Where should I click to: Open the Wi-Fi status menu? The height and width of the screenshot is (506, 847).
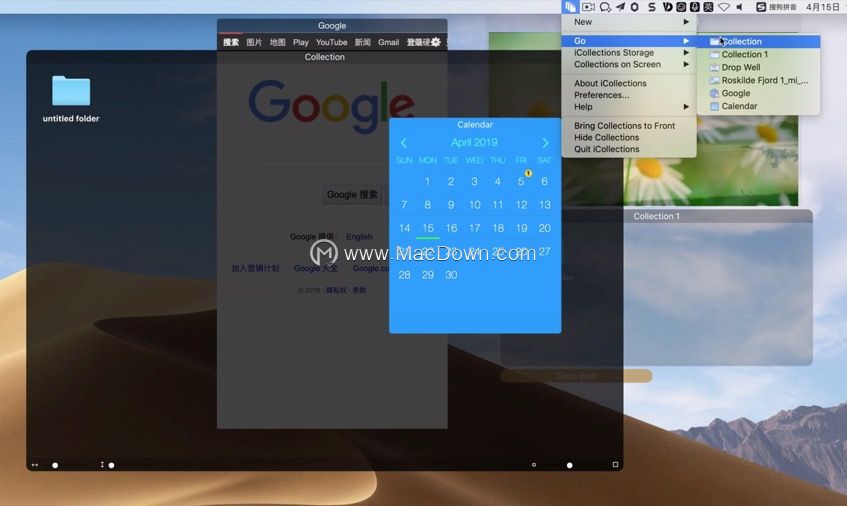click(x=724, y=7)
